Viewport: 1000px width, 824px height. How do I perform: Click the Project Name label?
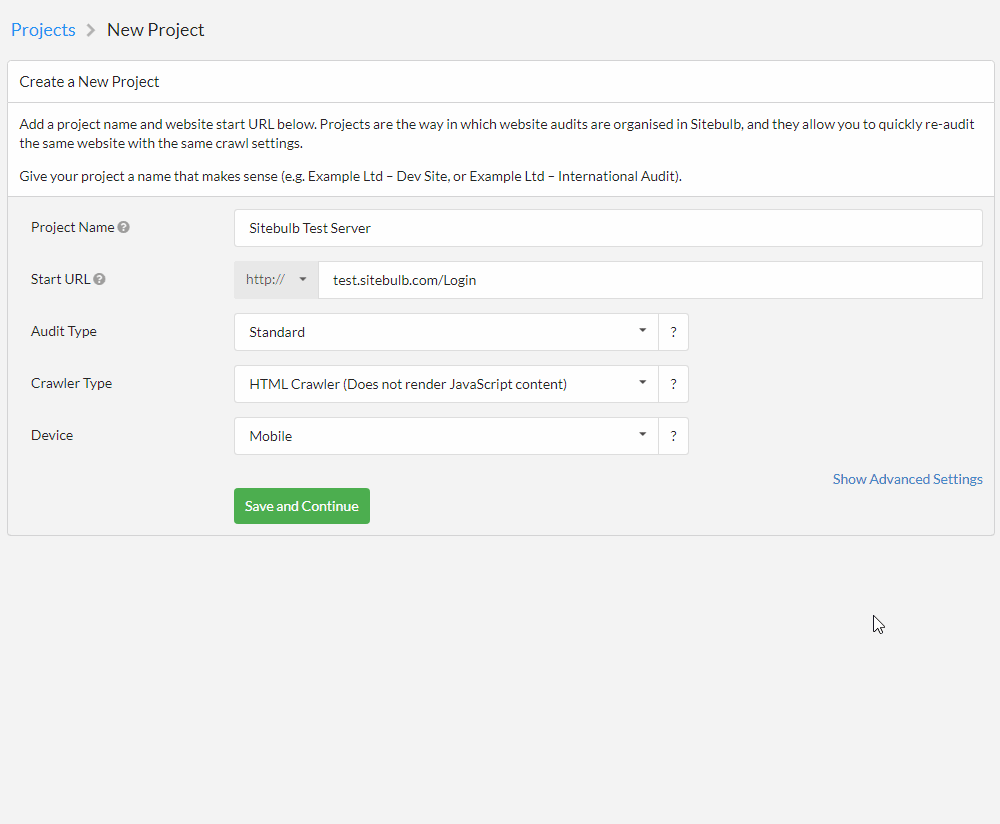(73, 227)
